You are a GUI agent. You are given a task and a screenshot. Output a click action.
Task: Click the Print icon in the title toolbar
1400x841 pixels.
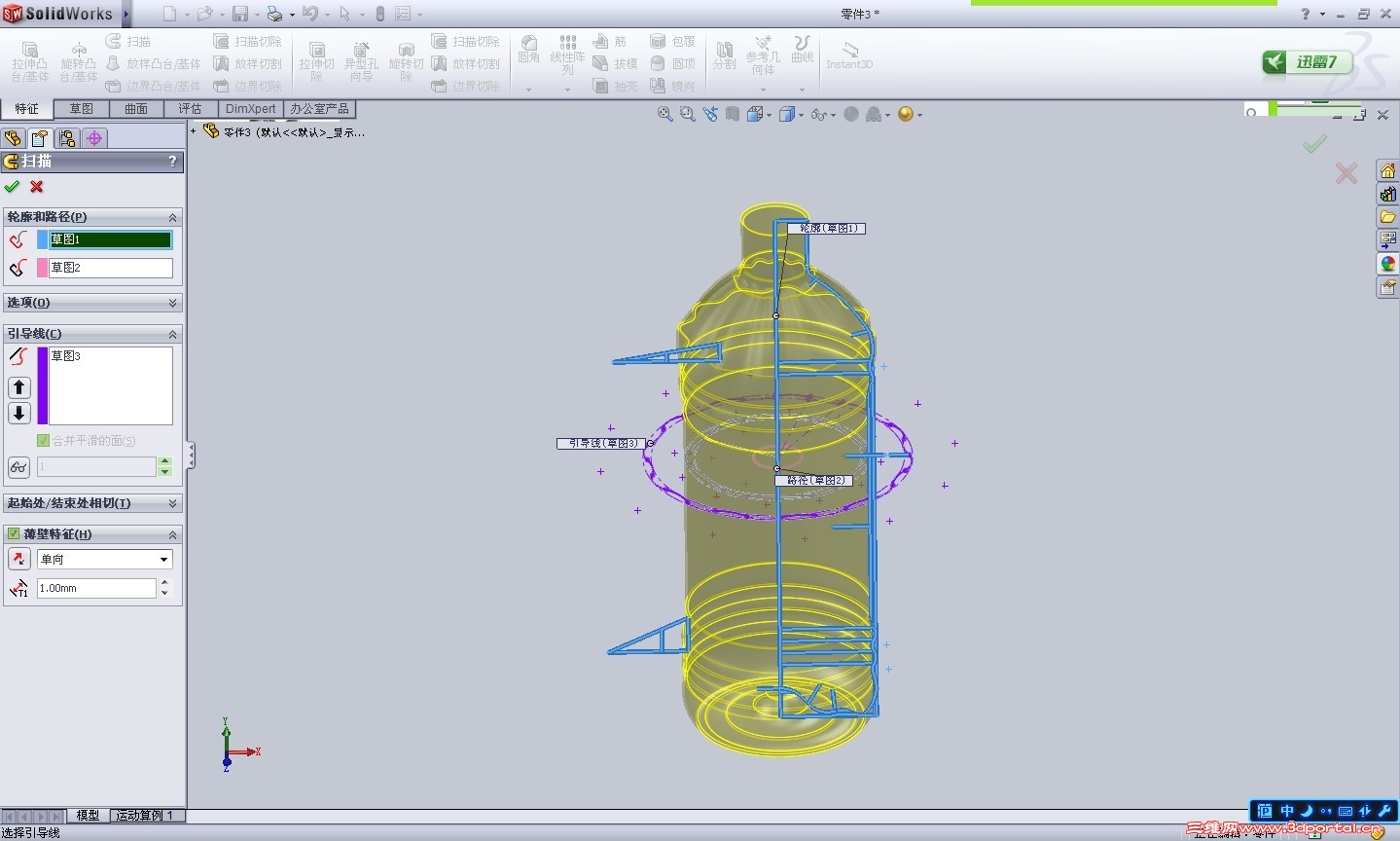coord(274,14)
